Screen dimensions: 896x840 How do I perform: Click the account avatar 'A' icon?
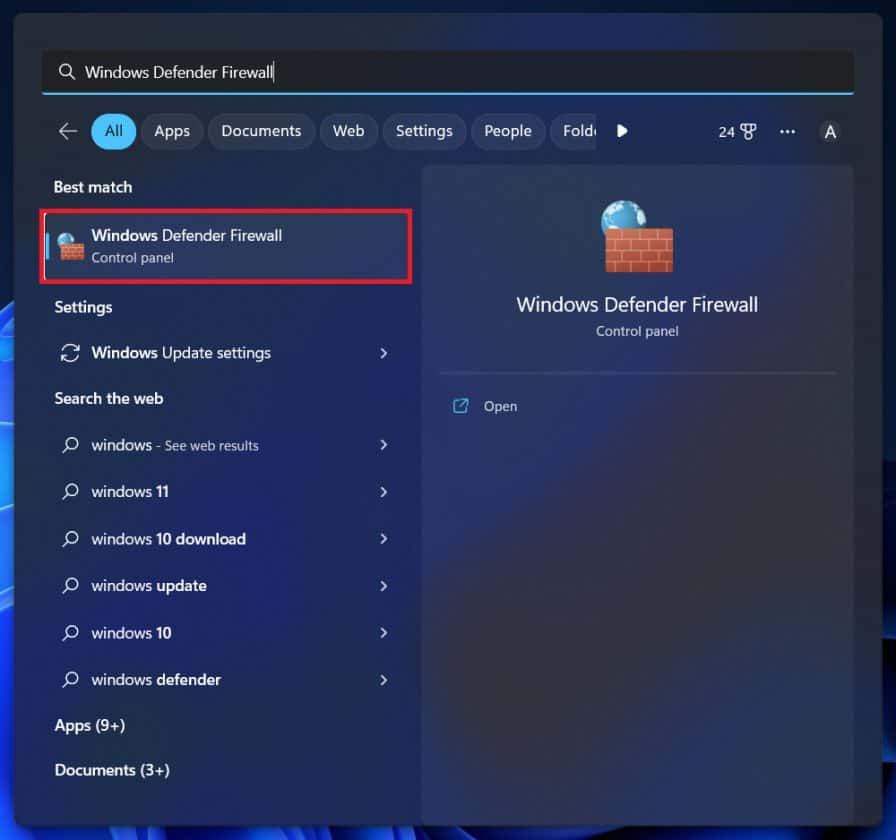(829, 131)
